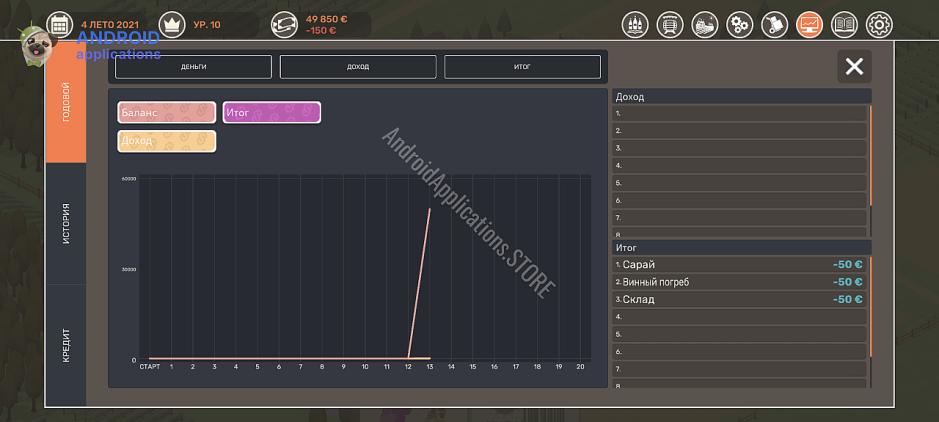Click the Склад row in Итог list

[x=740, y=299]
